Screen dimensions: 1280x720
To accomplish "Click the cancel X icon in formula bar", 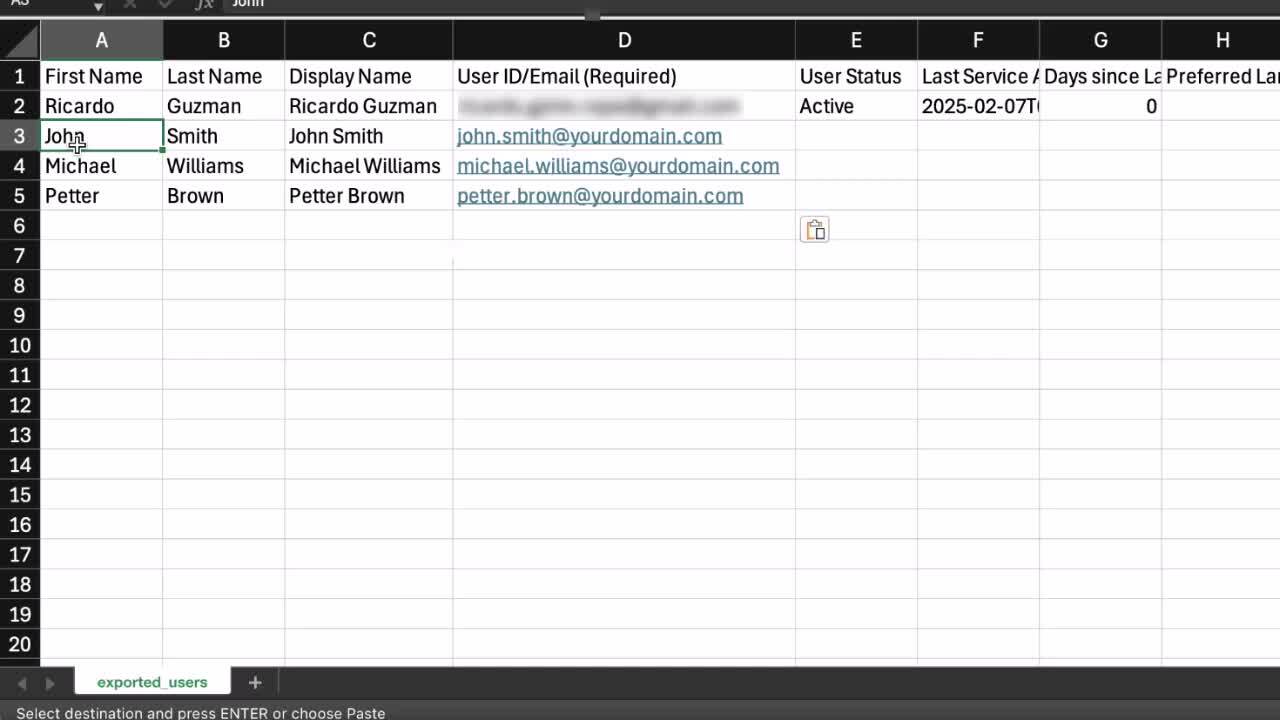I will point(130,4).
